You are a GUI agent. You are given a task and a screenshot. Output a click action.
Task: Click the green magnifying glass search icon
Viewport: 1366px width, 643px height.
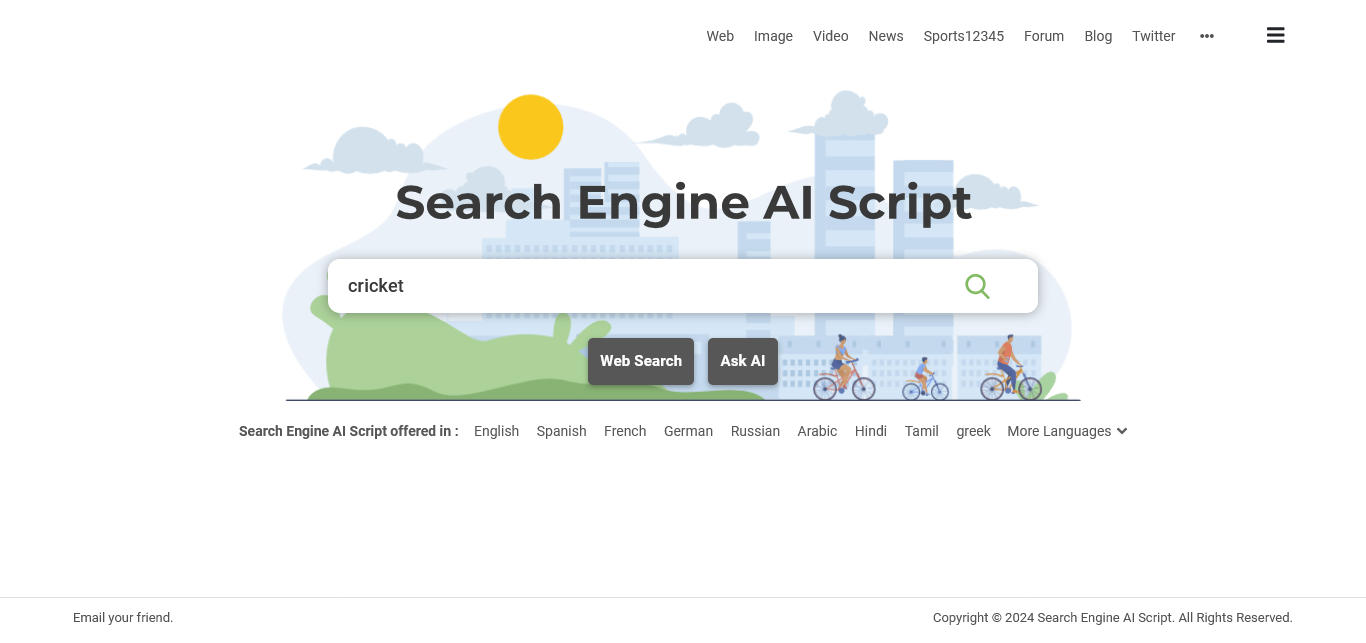pos(977,286)
